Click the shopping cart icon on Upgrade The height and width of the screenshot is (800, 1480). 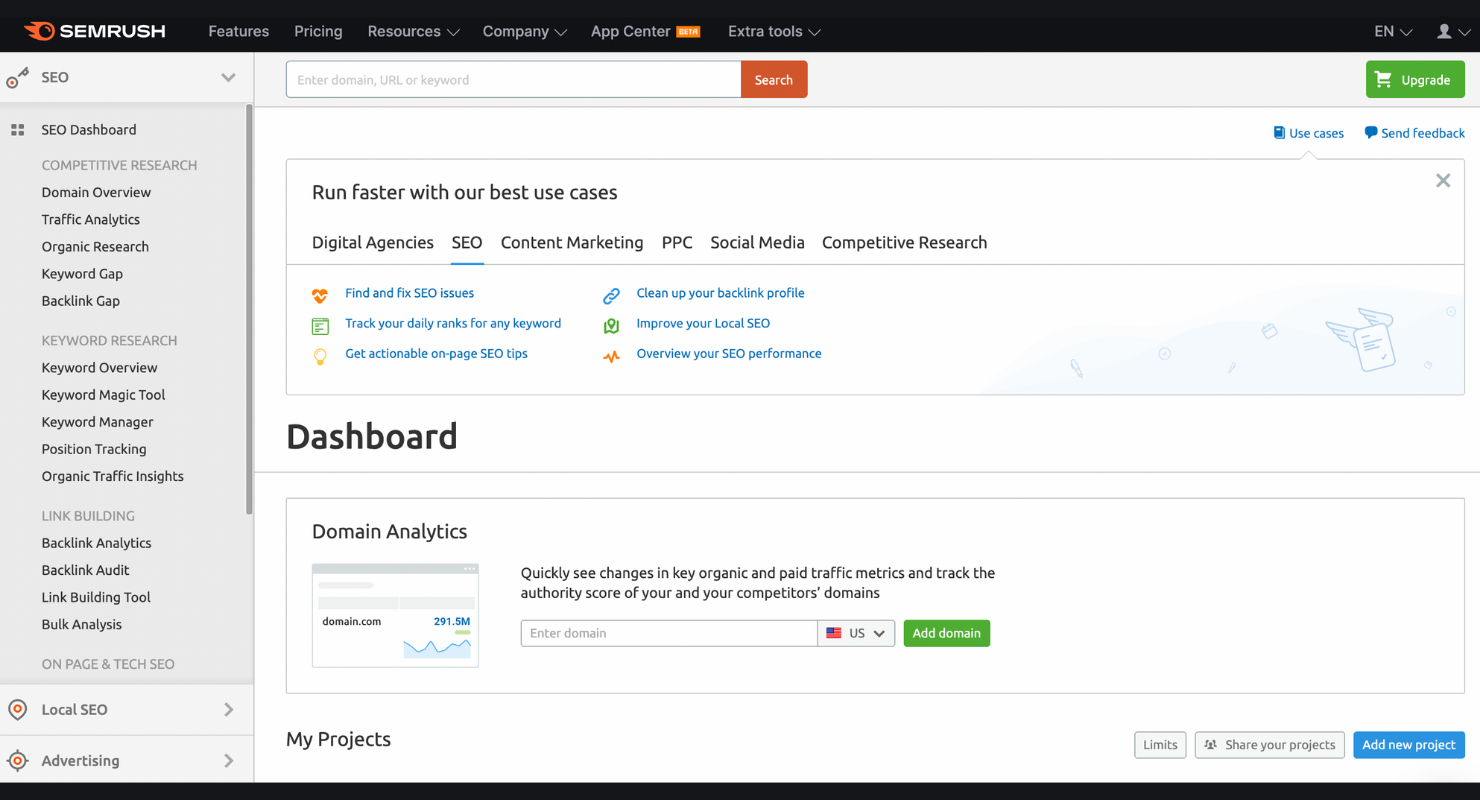(1383, 79)
